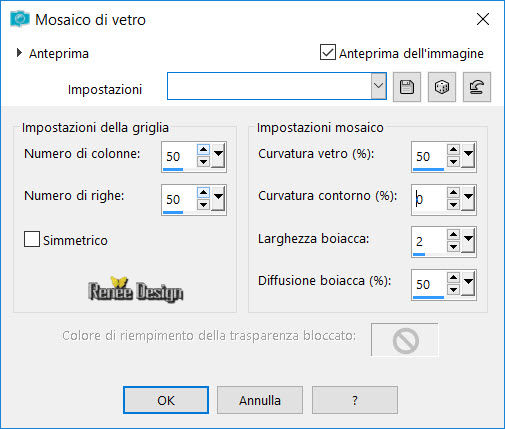Viewport: 505px width, 429px height.
Task: Click the randomize parameters dice icon
Action: [x=442, y=87]
